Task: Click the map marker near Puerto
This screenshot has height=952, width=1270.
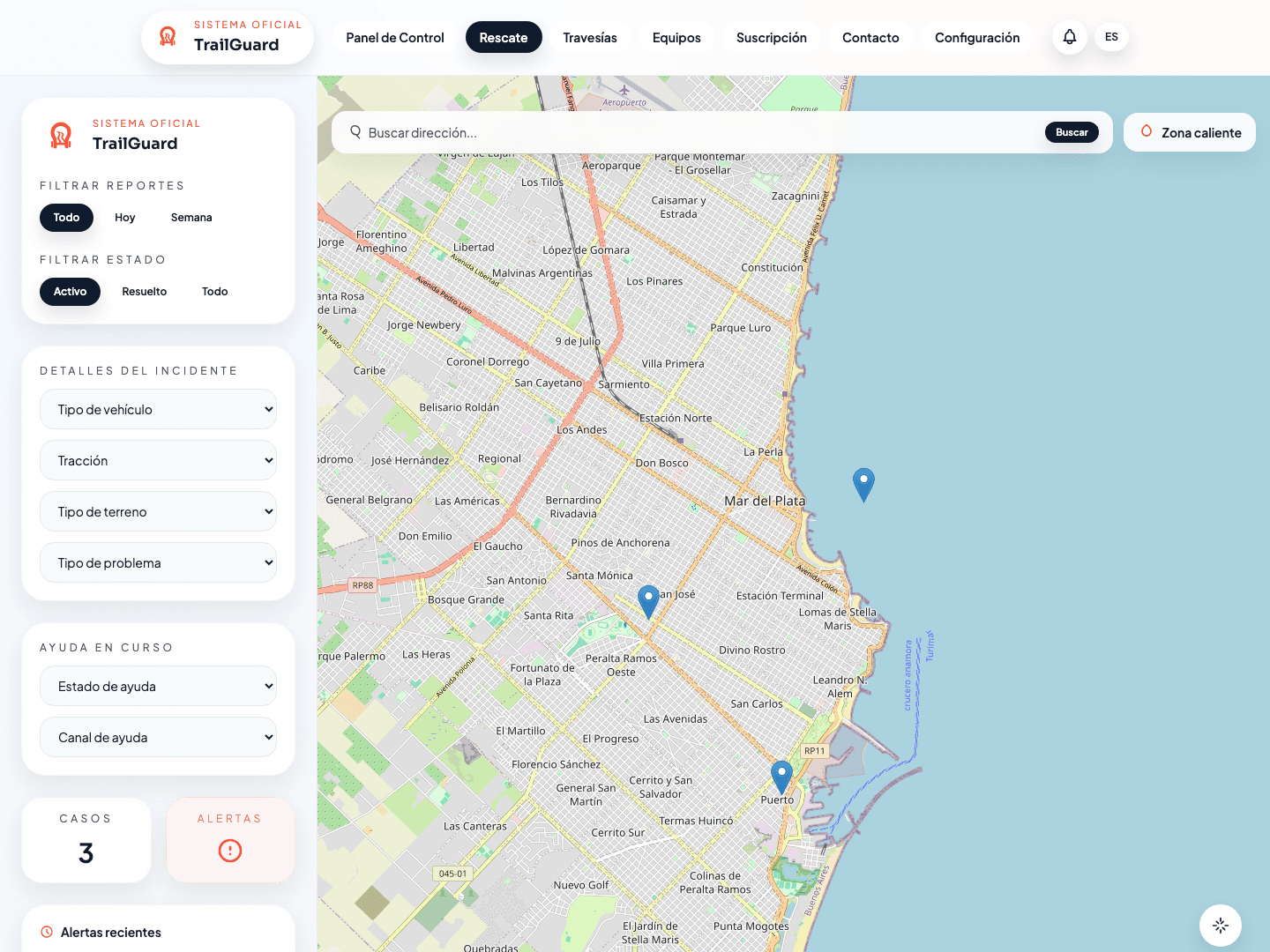Action: [781, 777]
